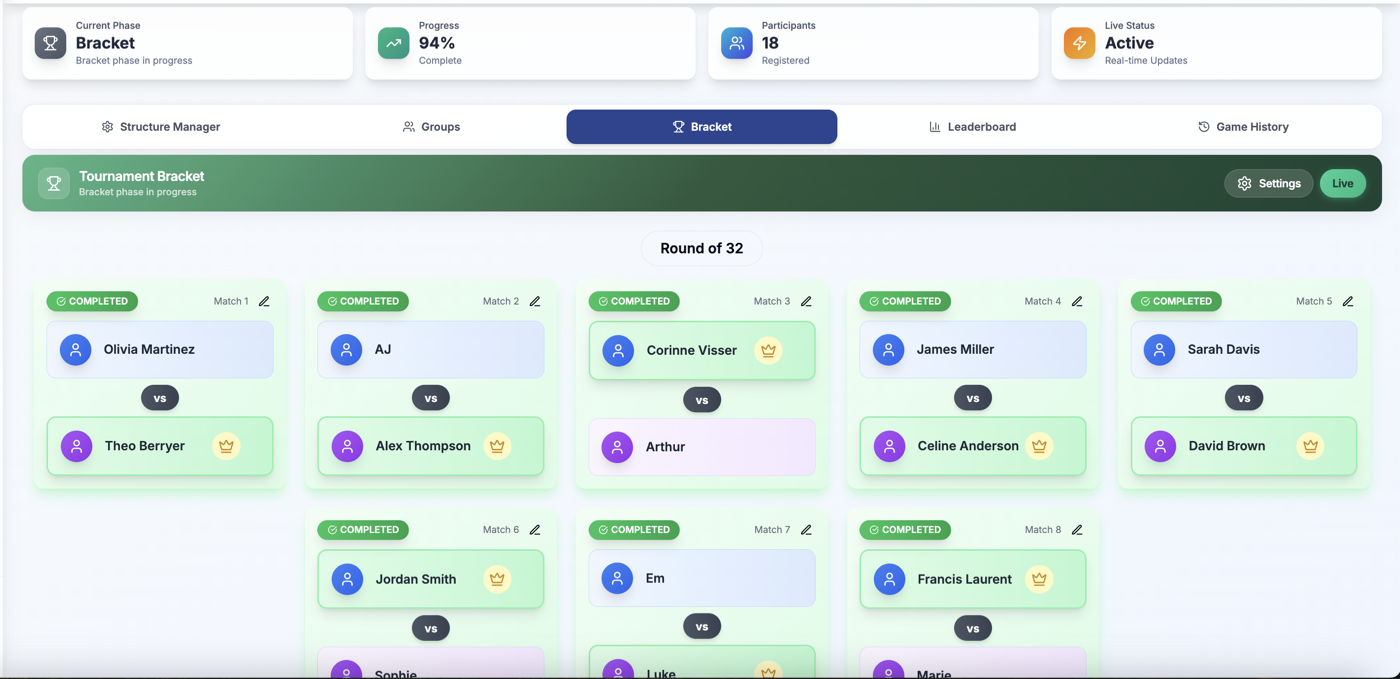The image size is (1400, 679).
Task: Open the Leaderboard tab
Action: click(x=972, y=127)
